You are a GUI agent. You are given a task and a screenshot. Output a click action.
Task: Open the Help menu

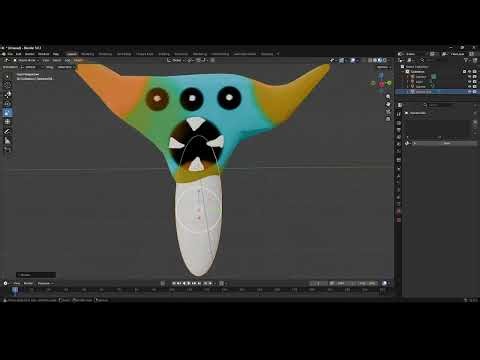(x=56, y=54)
